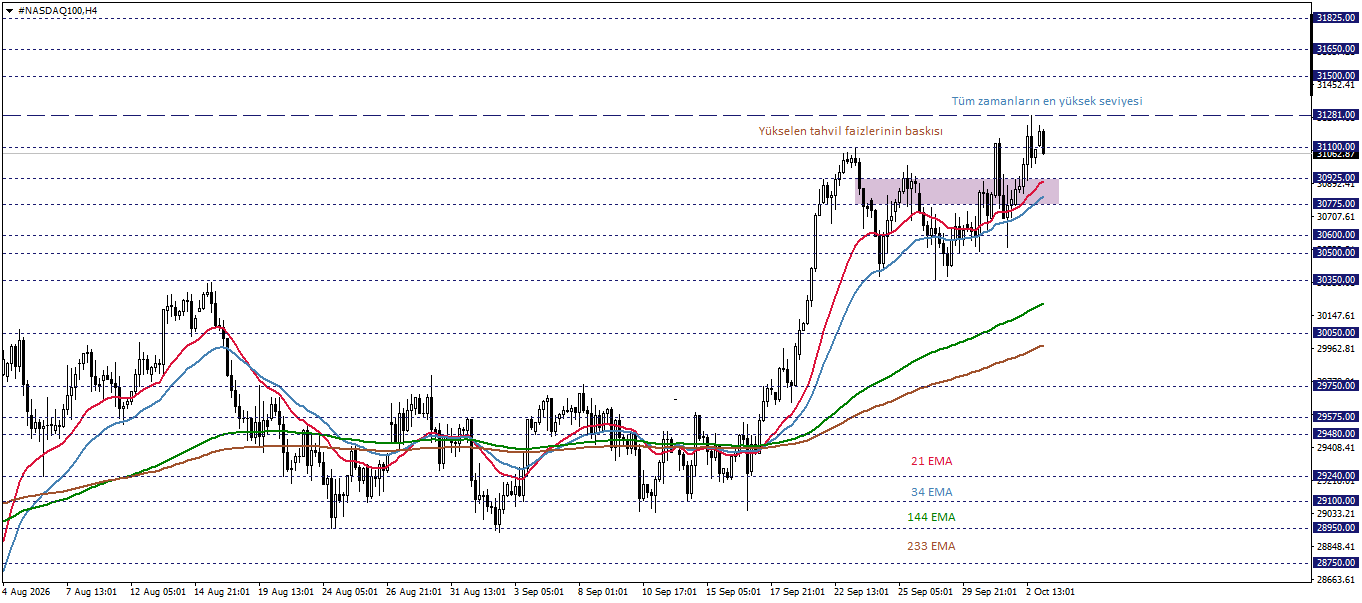Click the 29750.00 price level label
1362x603 pixels.
(1335, 385)
